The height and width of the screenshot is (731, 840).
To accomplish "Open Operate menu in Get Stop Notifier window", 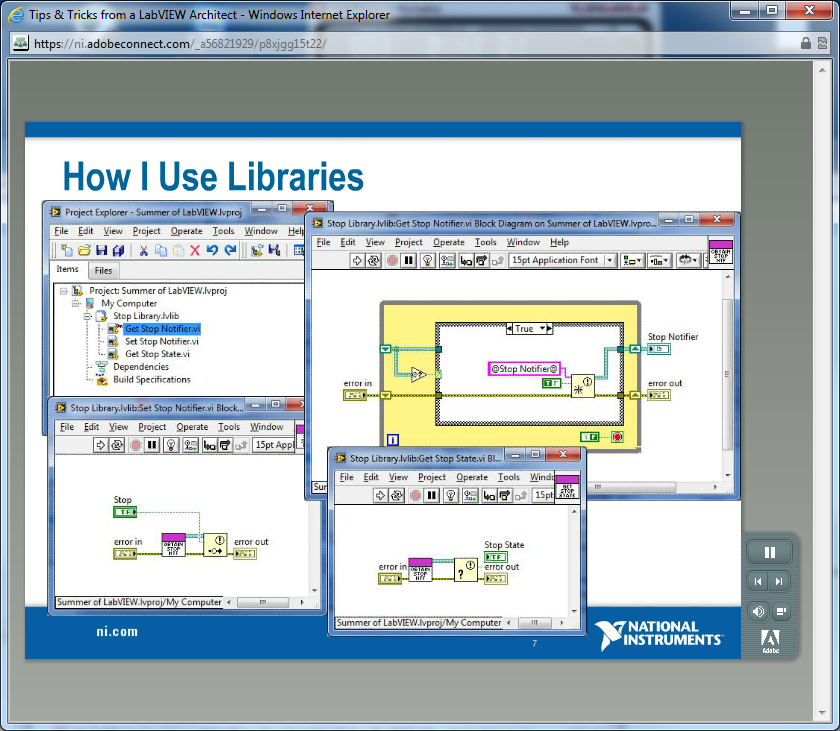I will coord(449,242).
